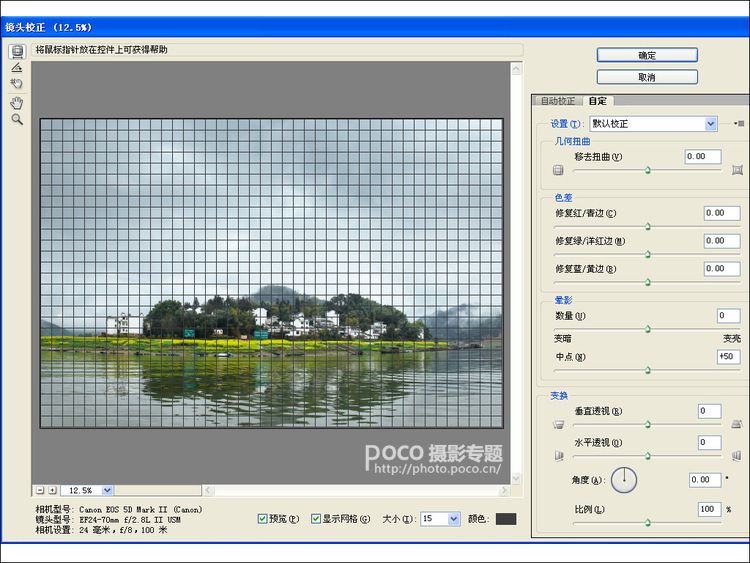The image size is (750, 563).
Task: Switch to the 自定 tab
Action: (597, 101)
